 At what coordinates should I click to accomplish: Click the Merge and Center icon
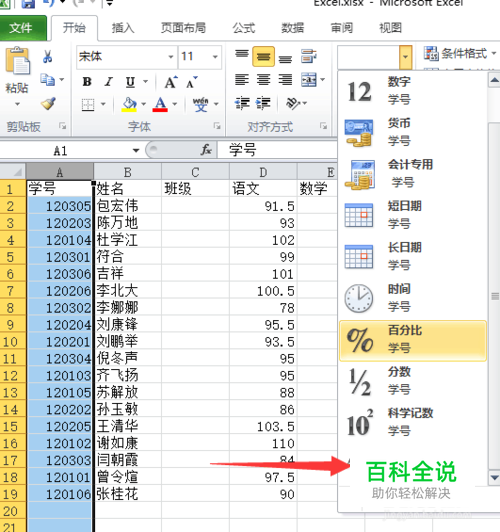[x=309, y=80]
